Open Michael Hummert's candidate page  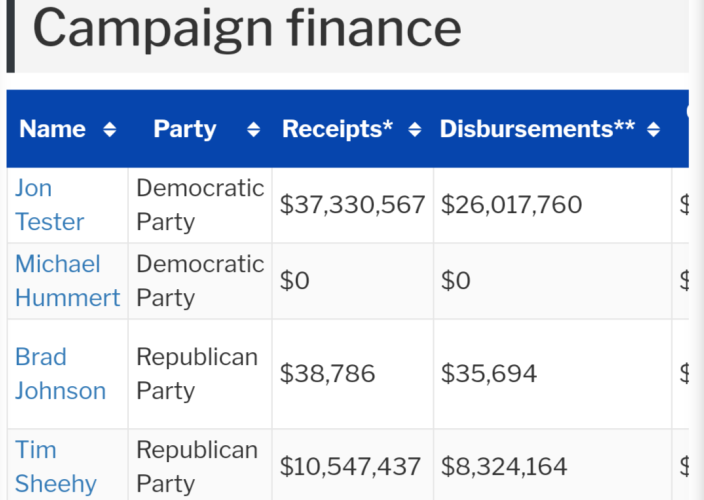pyautogui.click(x=67, y=281)
